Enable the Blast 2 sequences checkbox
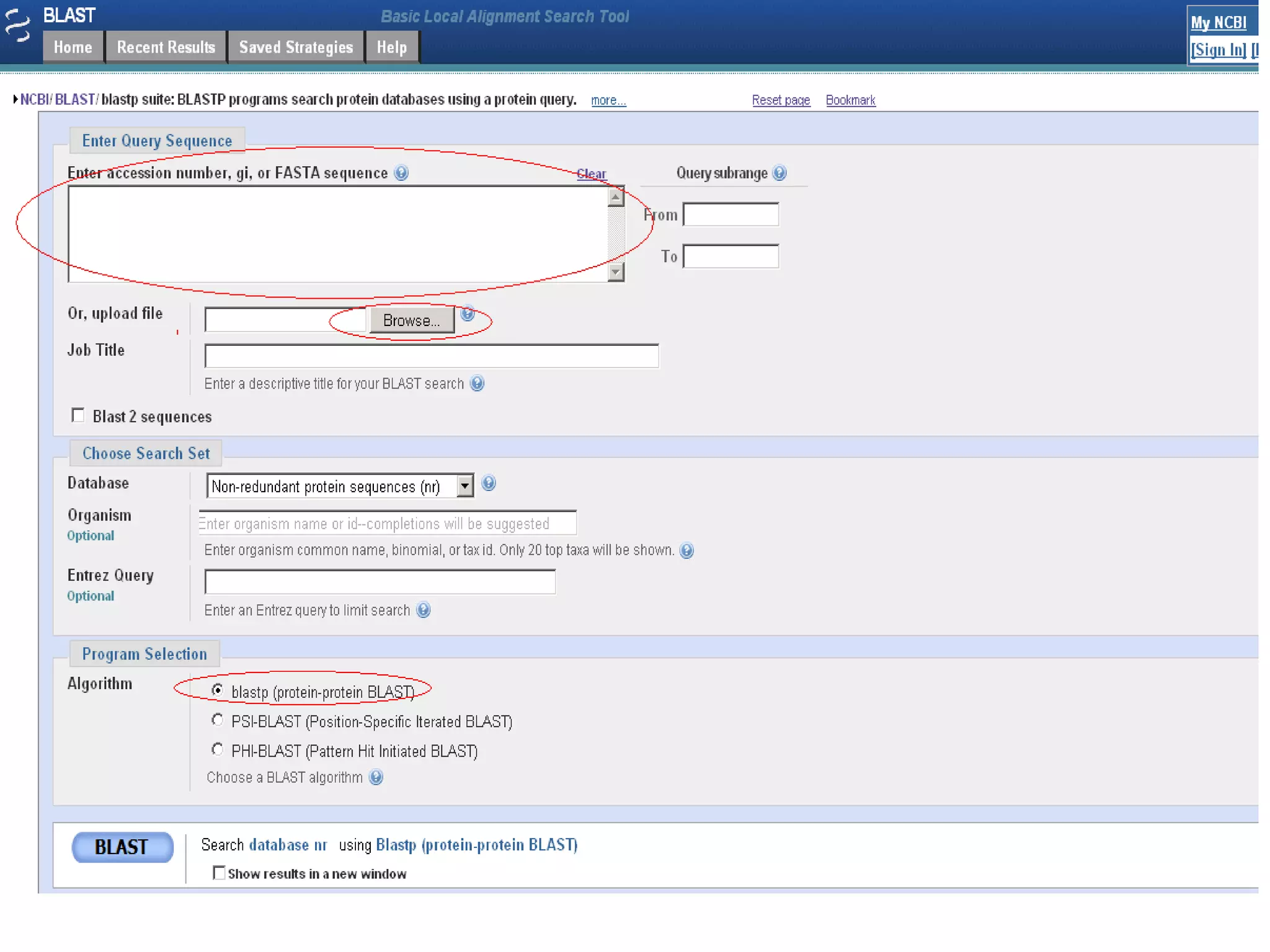The width and height of the screenshot is (1270, 952). [x=78, y=415]
